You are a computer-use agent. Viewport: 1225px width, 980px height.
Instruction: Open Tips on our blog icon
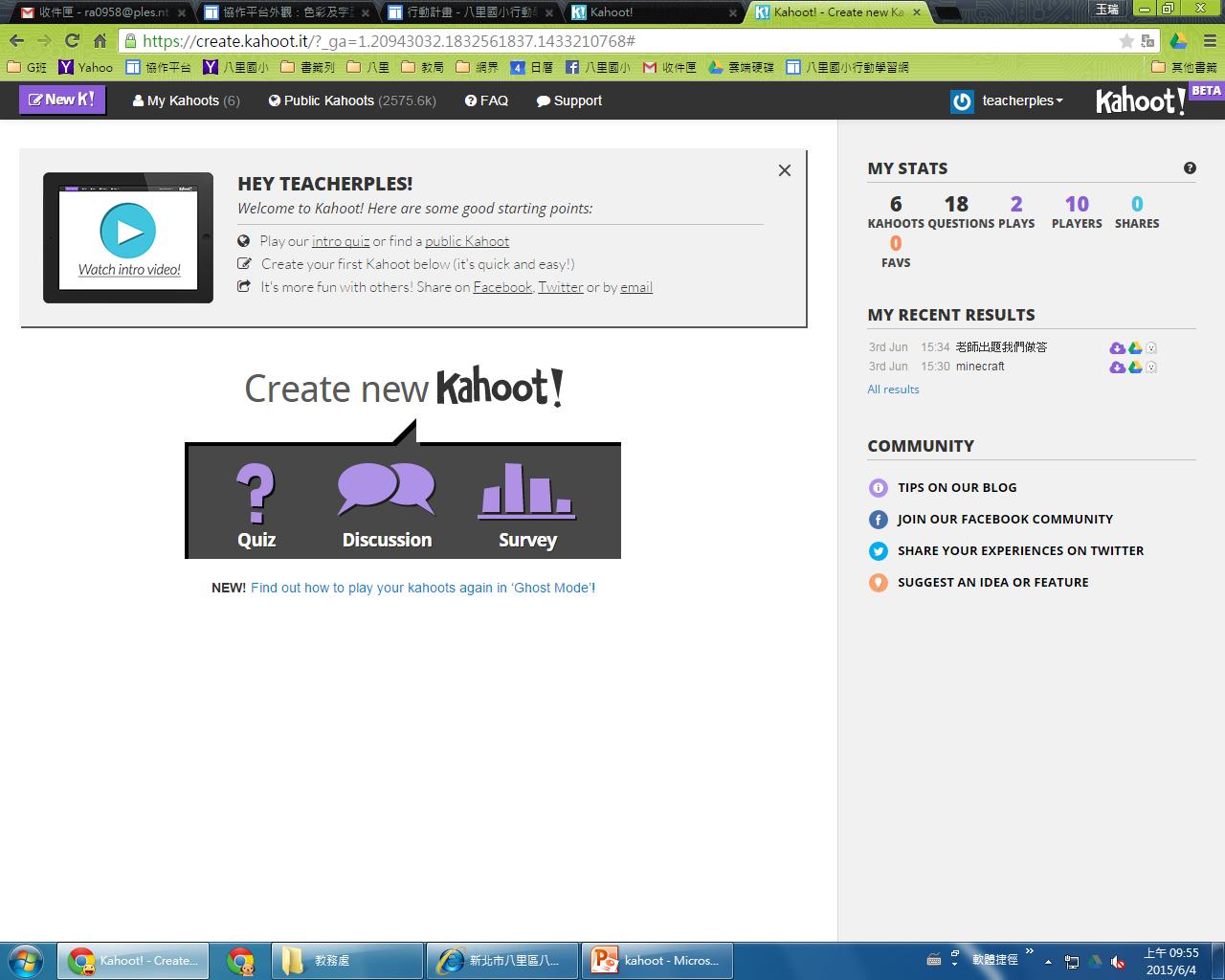(878, 488)
